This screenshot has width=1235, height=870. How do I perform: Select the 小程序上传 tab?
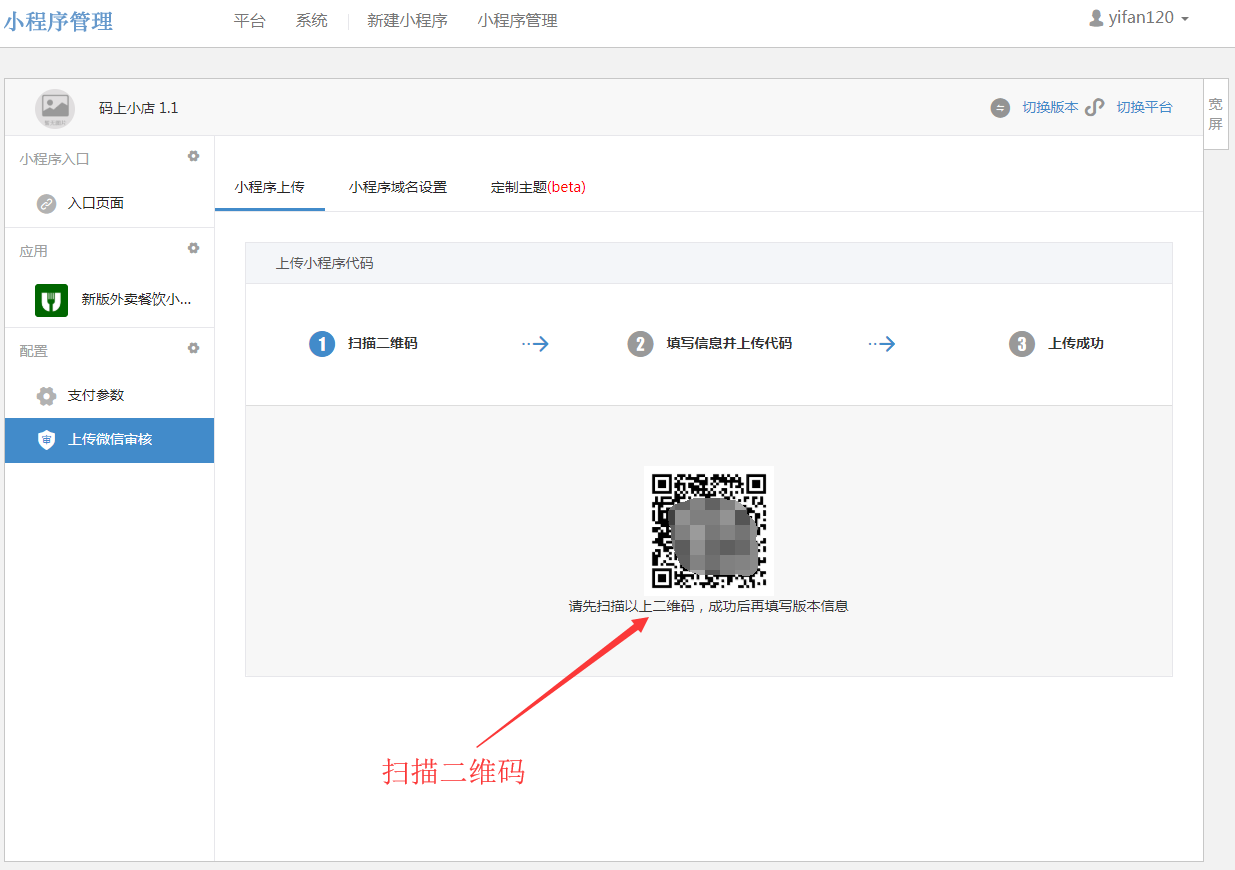tap(269, 187)
